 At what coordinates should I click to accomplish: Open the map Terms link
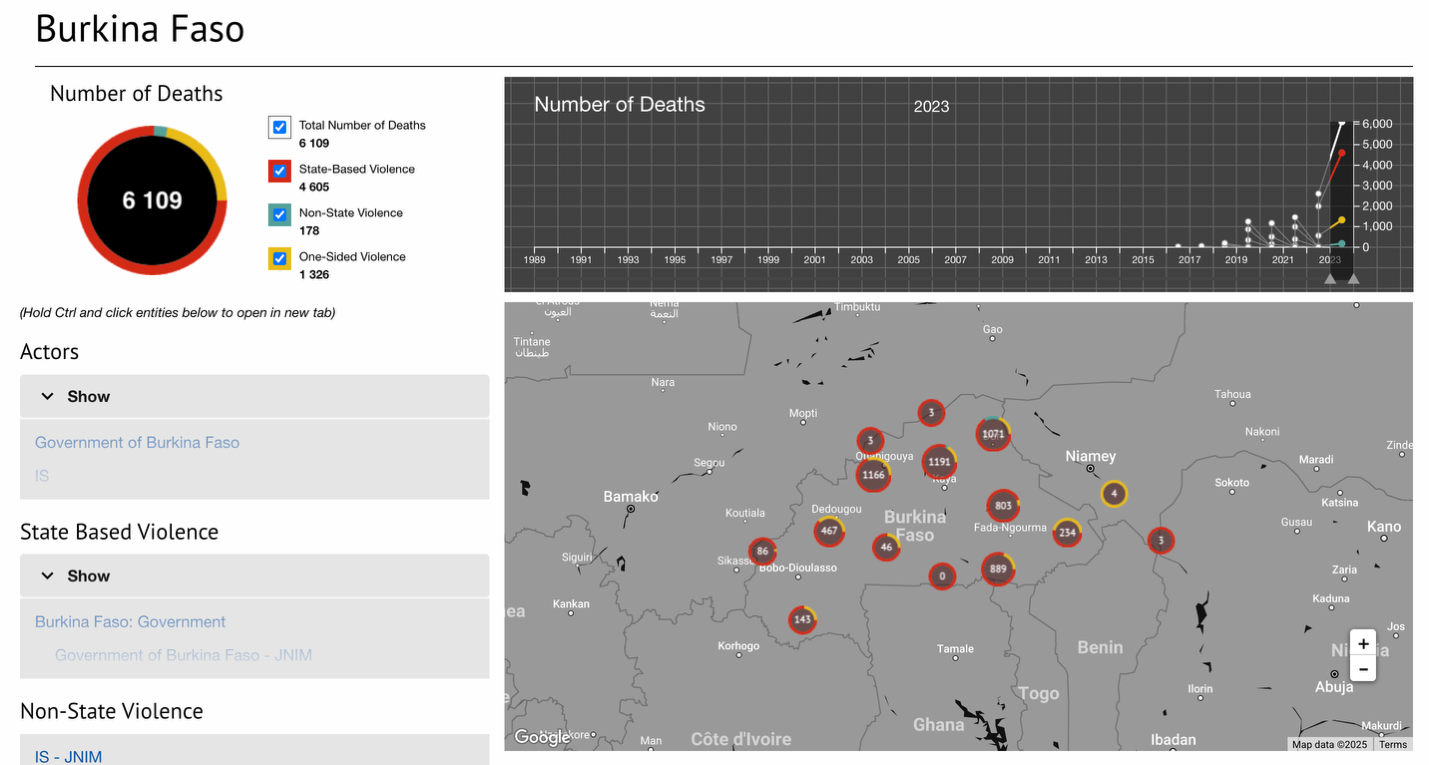point(1393,744)
